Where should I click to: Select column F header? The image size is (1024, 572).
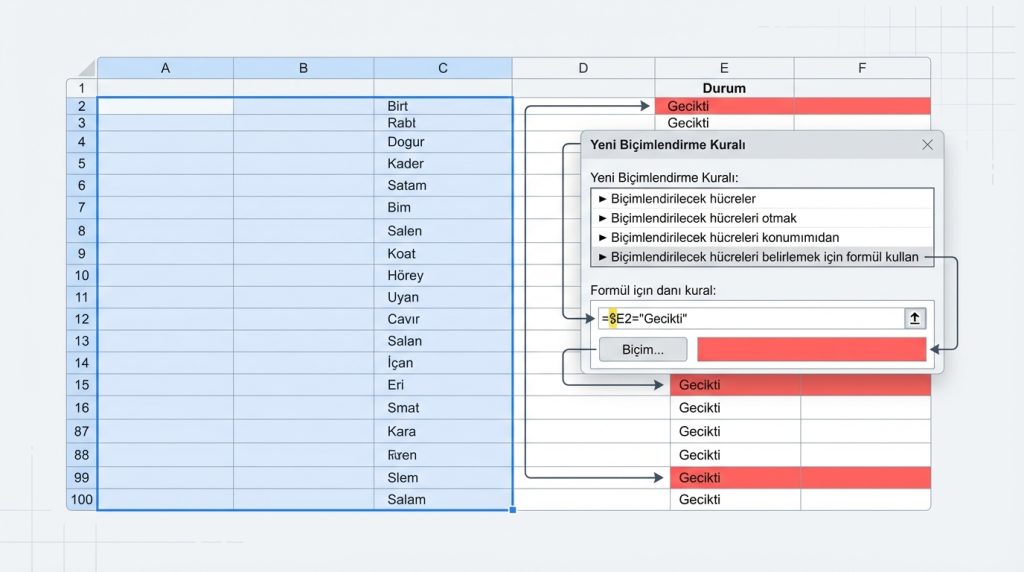tap(862, 68)
